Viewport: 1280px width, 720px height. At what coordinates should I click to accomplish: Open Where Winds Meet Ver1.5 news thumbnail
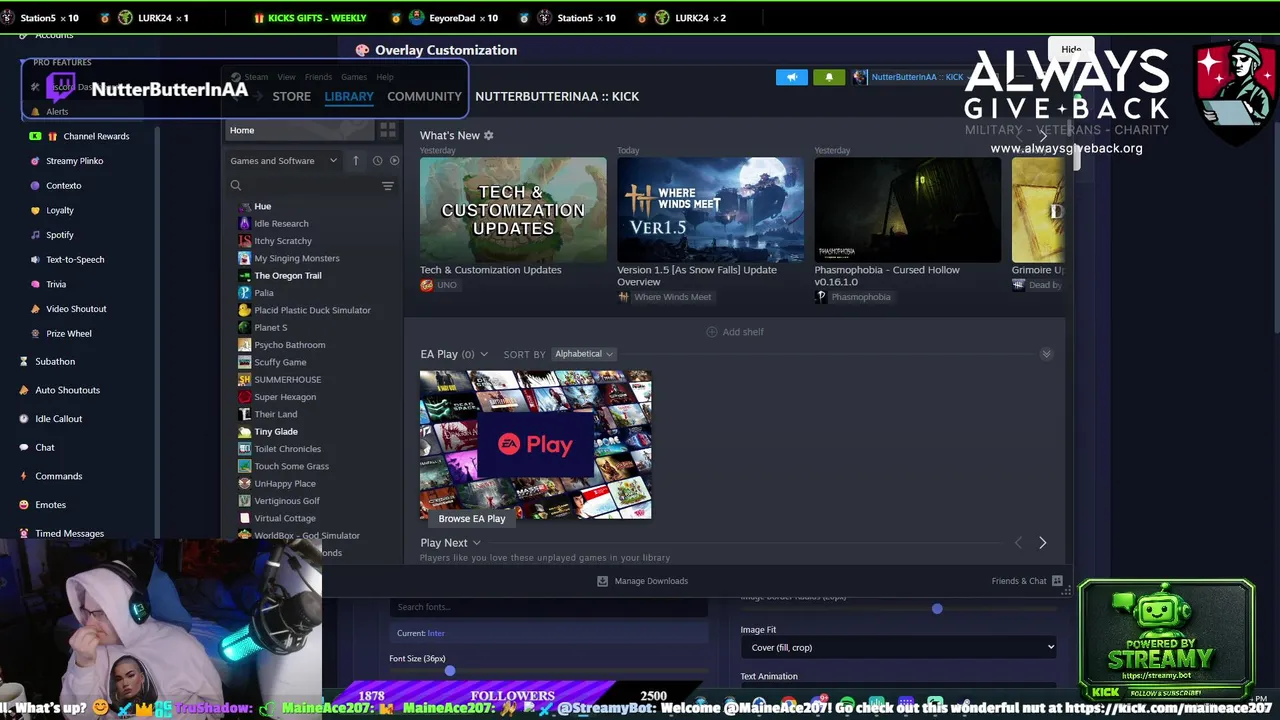point(710,210)
